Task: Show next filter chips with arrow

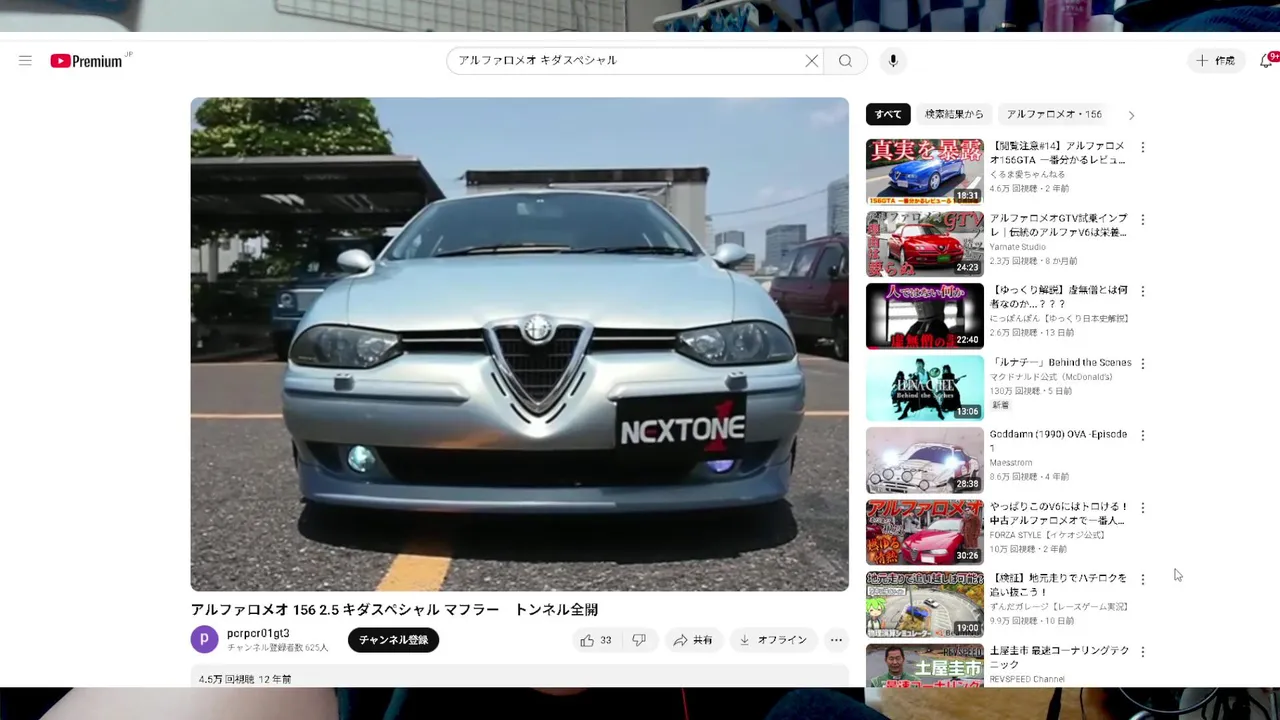Action: pyautogui.click(x=1131, y=115)
